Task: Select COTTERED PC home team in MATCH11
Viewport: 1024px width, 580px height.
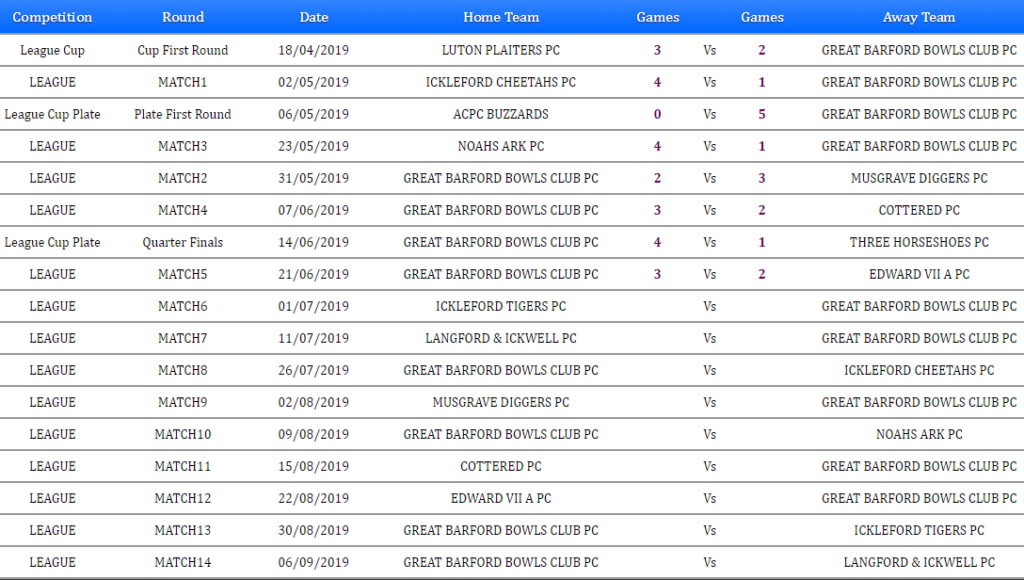Action: (501, 466)
